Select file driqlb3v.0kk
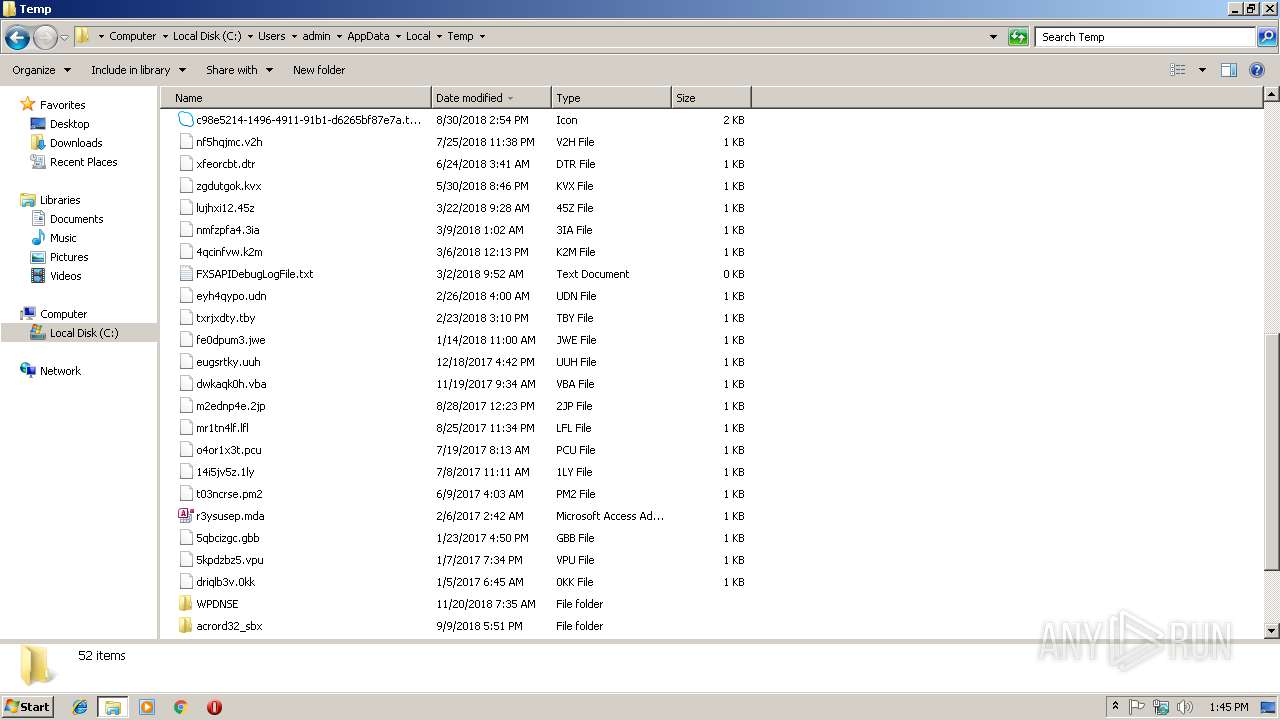This screenshot has height=720, width=1280. click(x=225, y=582)
